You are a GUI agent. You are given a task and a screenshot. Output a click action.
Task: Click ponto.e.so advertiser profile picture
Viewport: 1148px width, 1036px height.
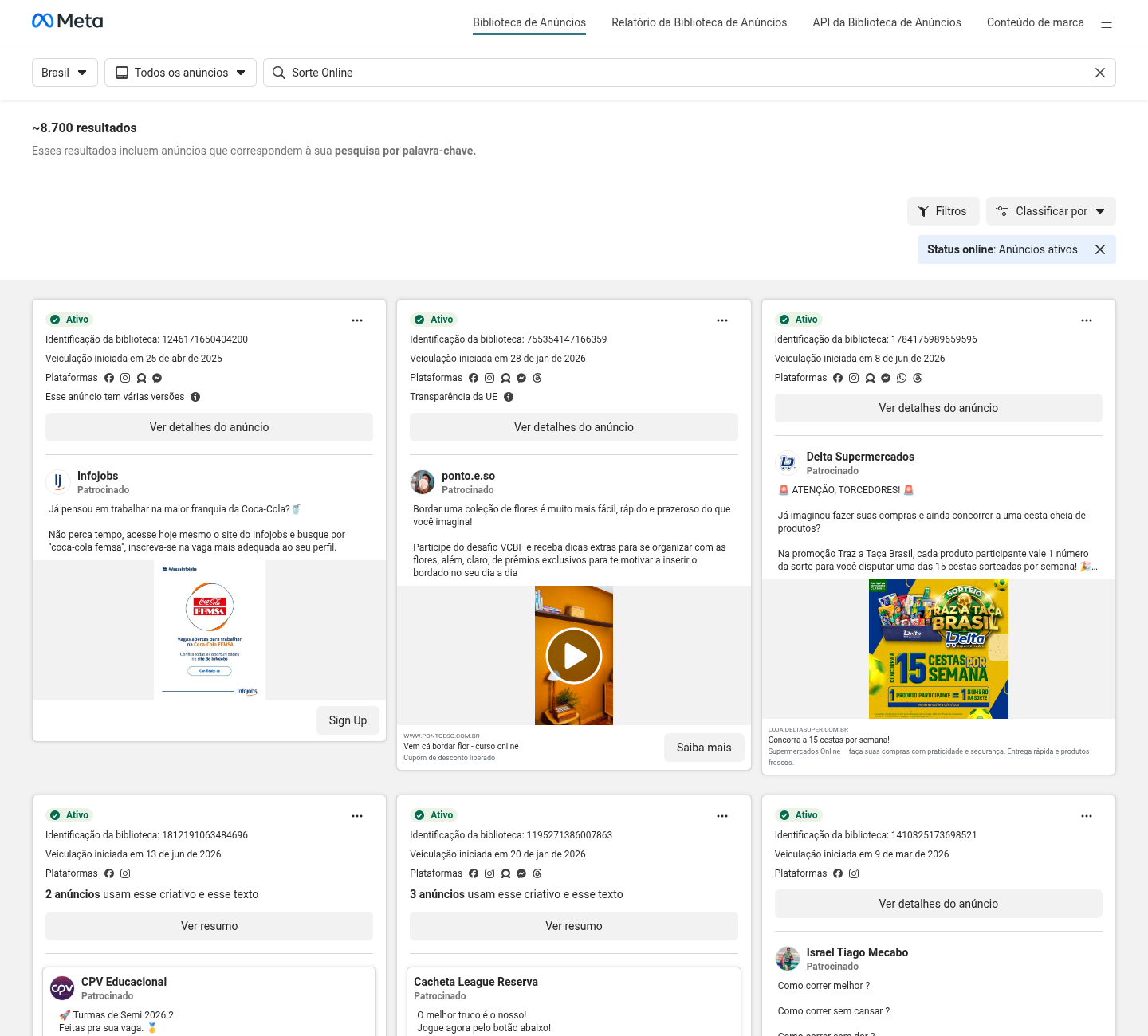tap(423, 482)
